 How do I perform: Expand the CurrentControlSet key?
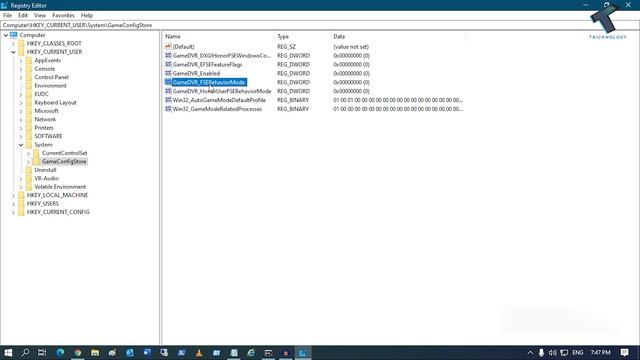click(x=28, y=153)
